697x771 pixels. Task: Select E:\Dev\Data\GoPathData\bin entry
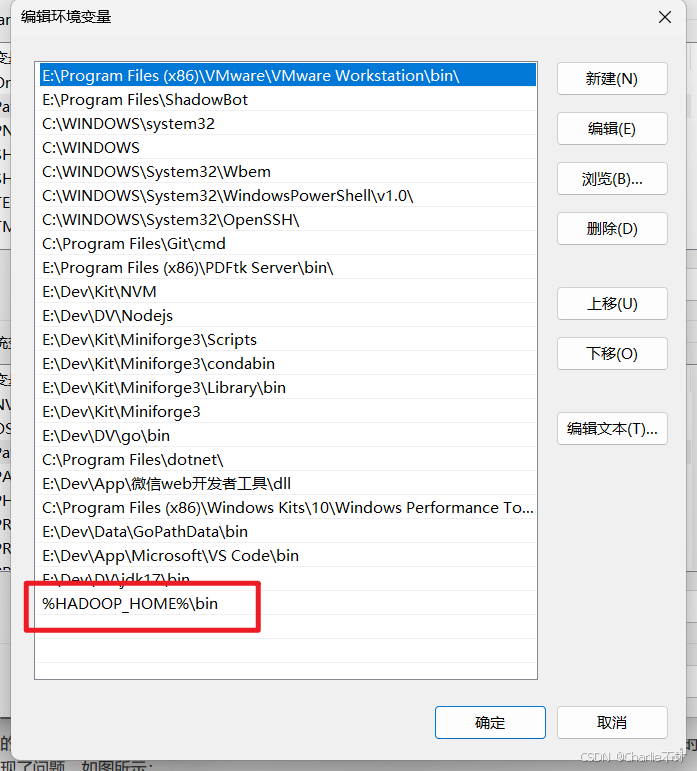[286, 532]
